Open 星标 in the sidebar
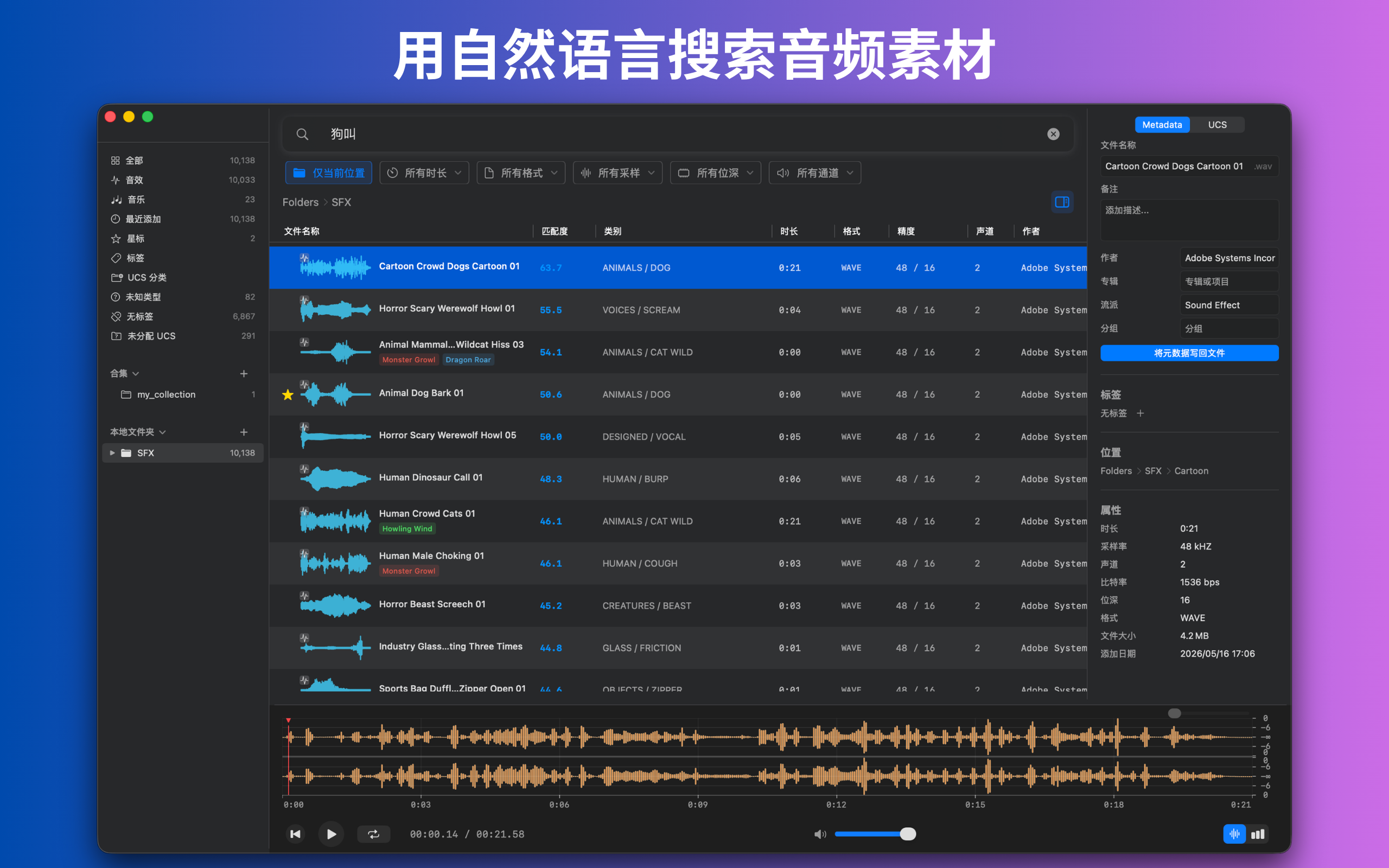1389x868 pixels. tap(183, 239)
